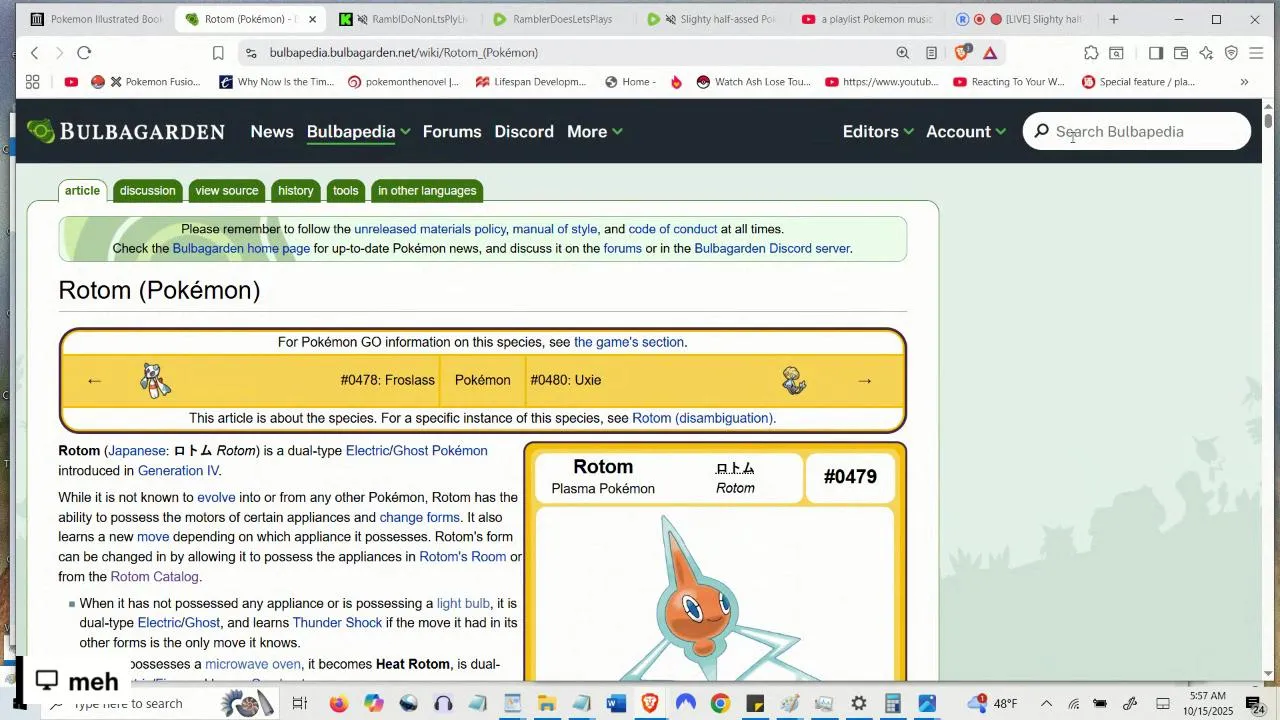1280x720 pixels.
Task: Click the page vertical scrollbar thumb
Action: [1268, 121]
